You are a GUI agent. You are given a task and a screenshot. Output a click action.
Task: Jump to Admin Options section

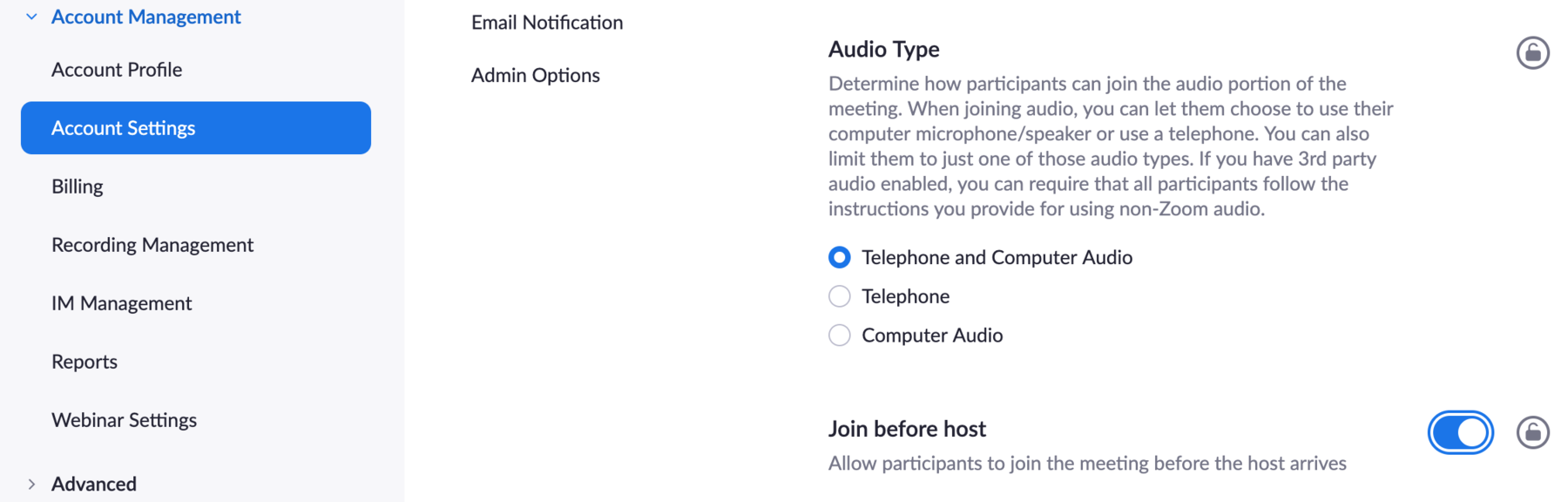point(536,76)
